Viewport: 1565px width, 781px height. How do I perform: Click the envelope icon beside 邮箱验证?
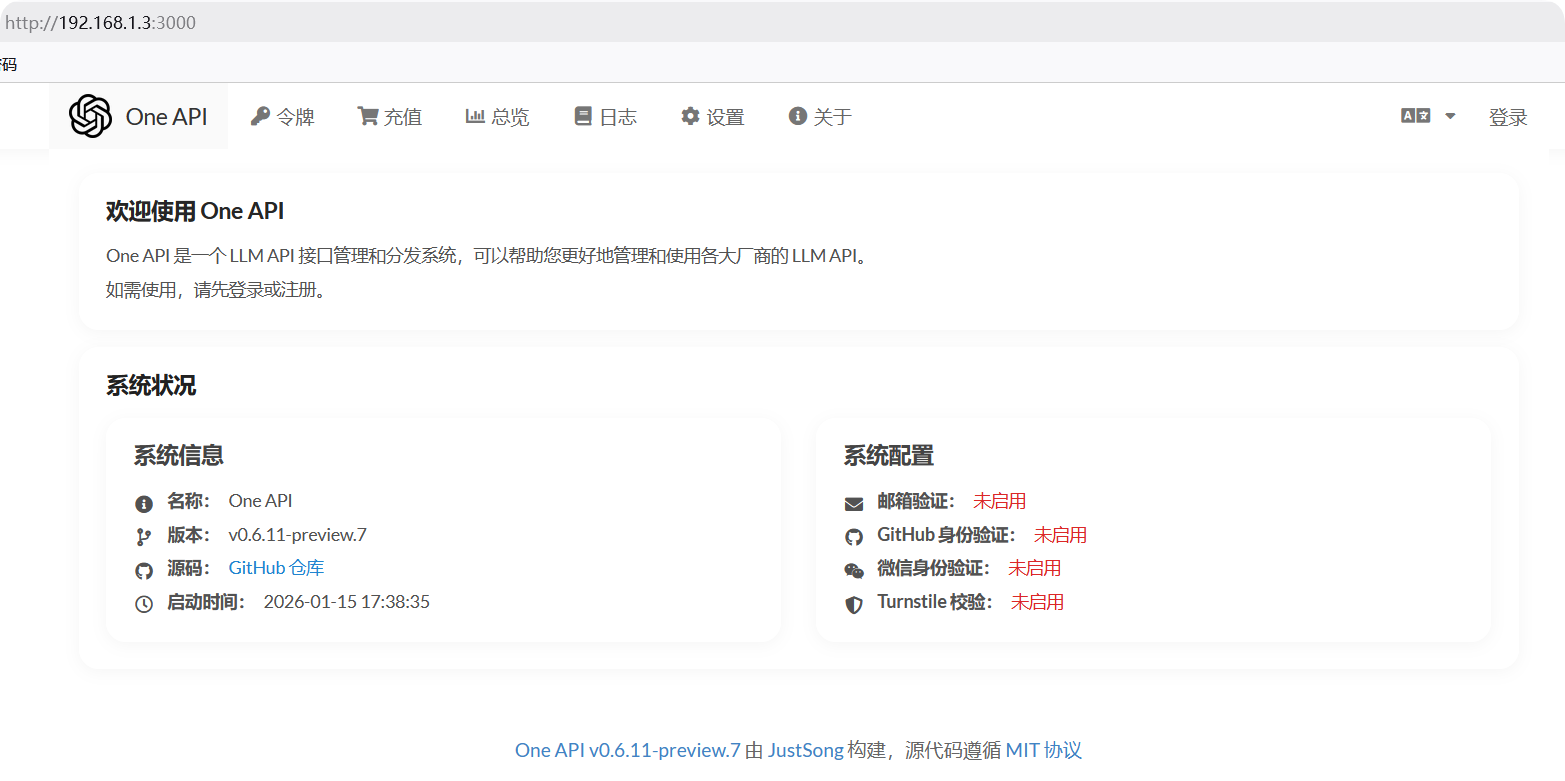853,502
